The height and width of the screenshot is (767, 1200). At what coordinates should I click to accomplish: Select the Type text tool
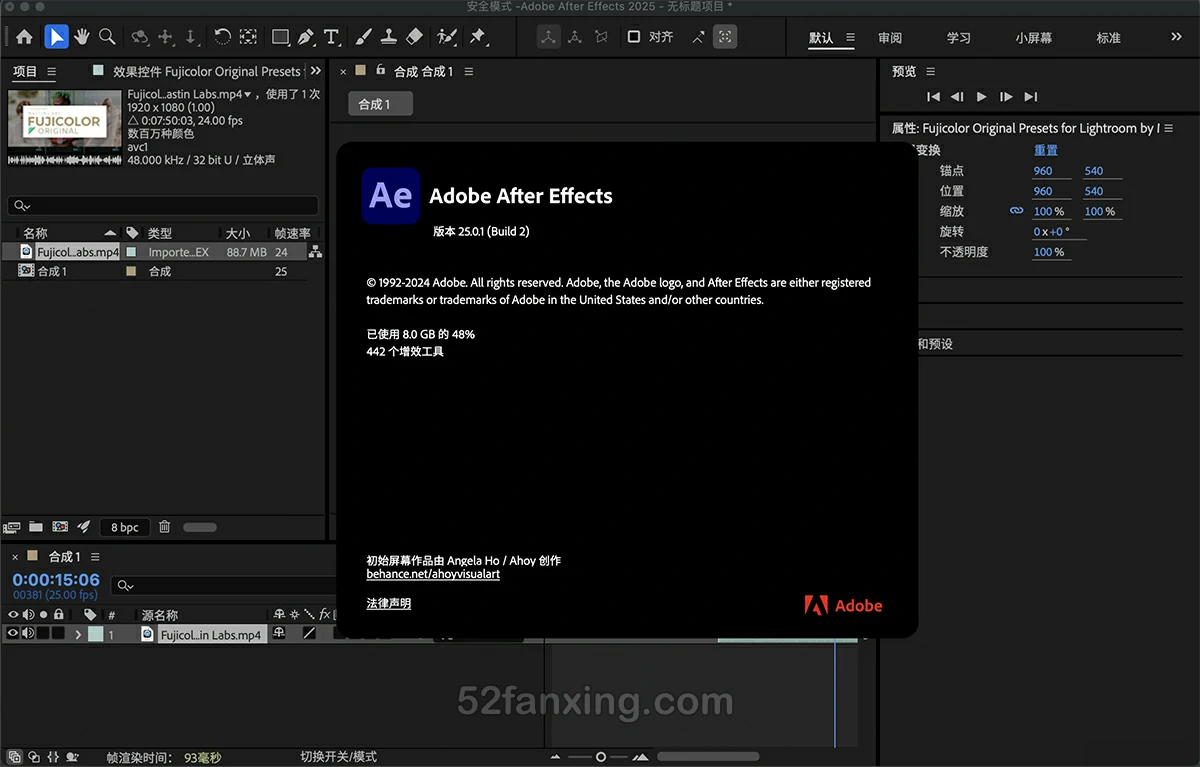331,37
